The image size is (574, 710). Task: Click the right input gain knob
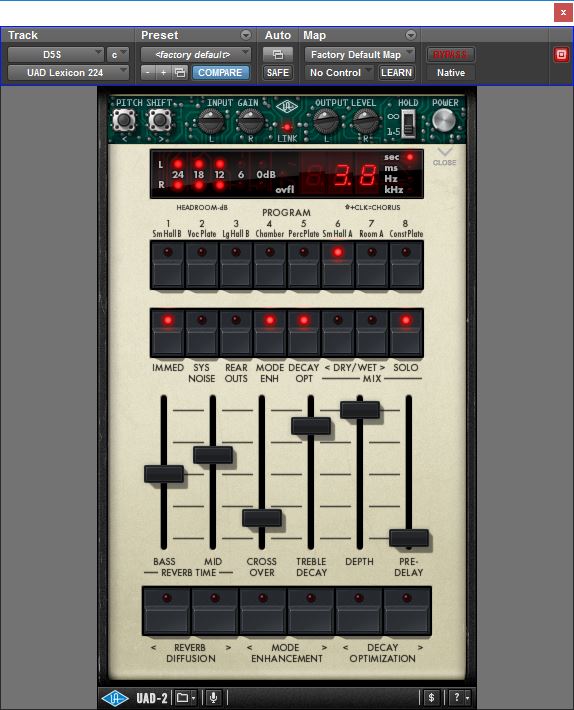tap(250, 121)
